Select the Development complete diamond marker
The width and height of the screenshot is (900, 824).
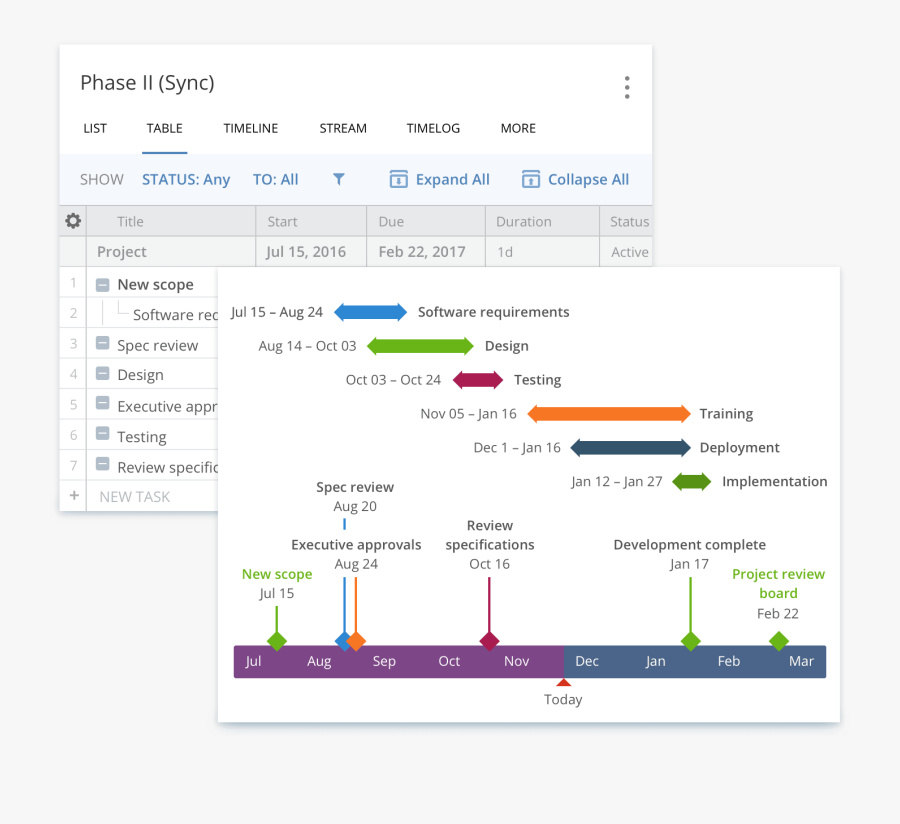click(x=690, y=641)
